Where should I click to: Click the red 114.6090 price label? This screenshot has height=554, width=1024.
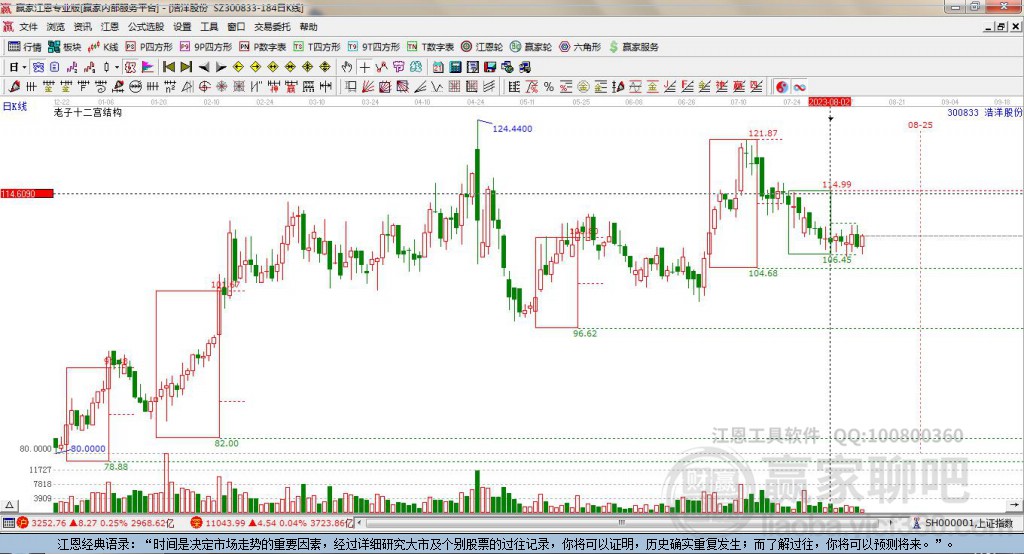27,193
